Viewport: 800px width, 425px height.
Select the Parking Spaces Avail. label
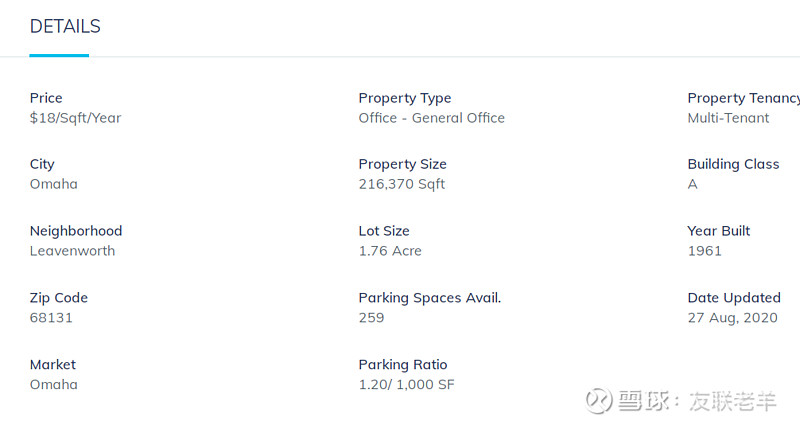tap(429, 298)
